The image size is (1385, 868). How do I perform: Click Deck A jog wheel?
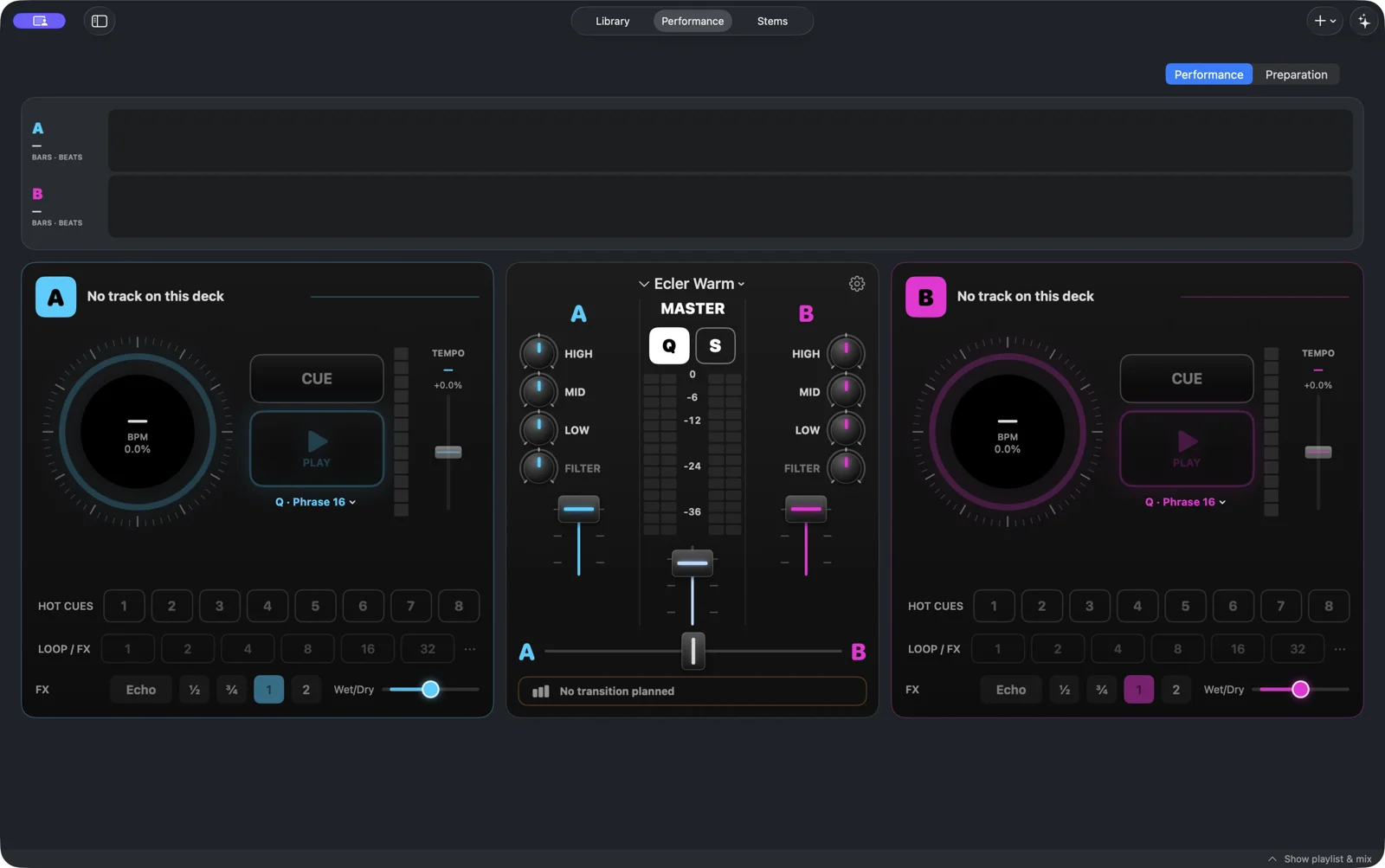pos(138,432)
